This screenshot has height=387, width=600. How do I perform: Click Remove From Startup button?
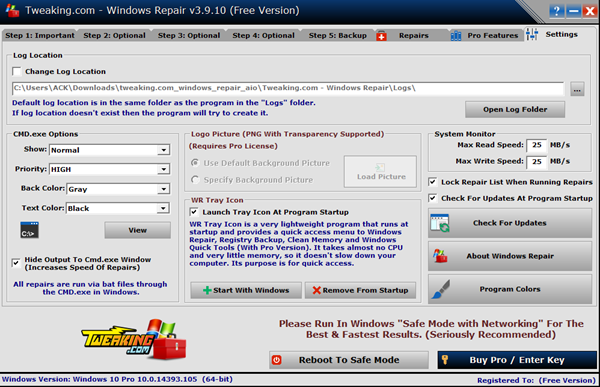pyautogui.click(x=360, y=290)
